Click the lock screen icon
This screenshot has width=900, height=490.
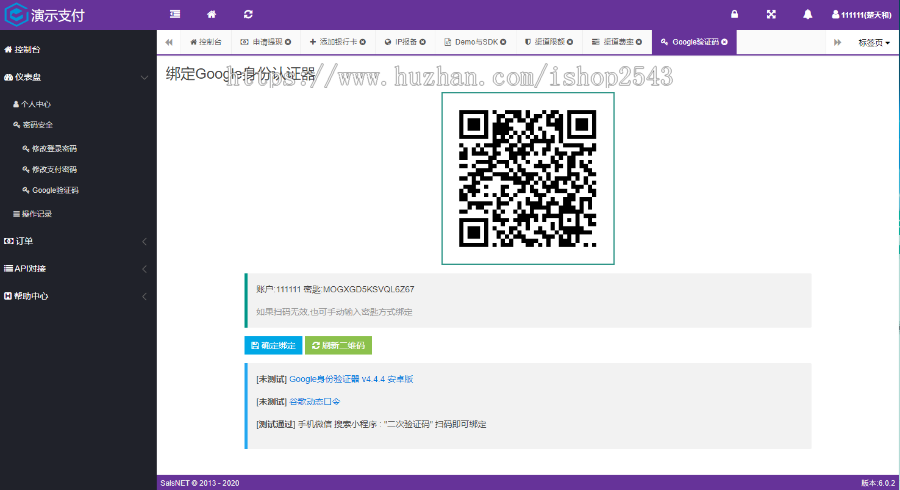tap(735, 14)
